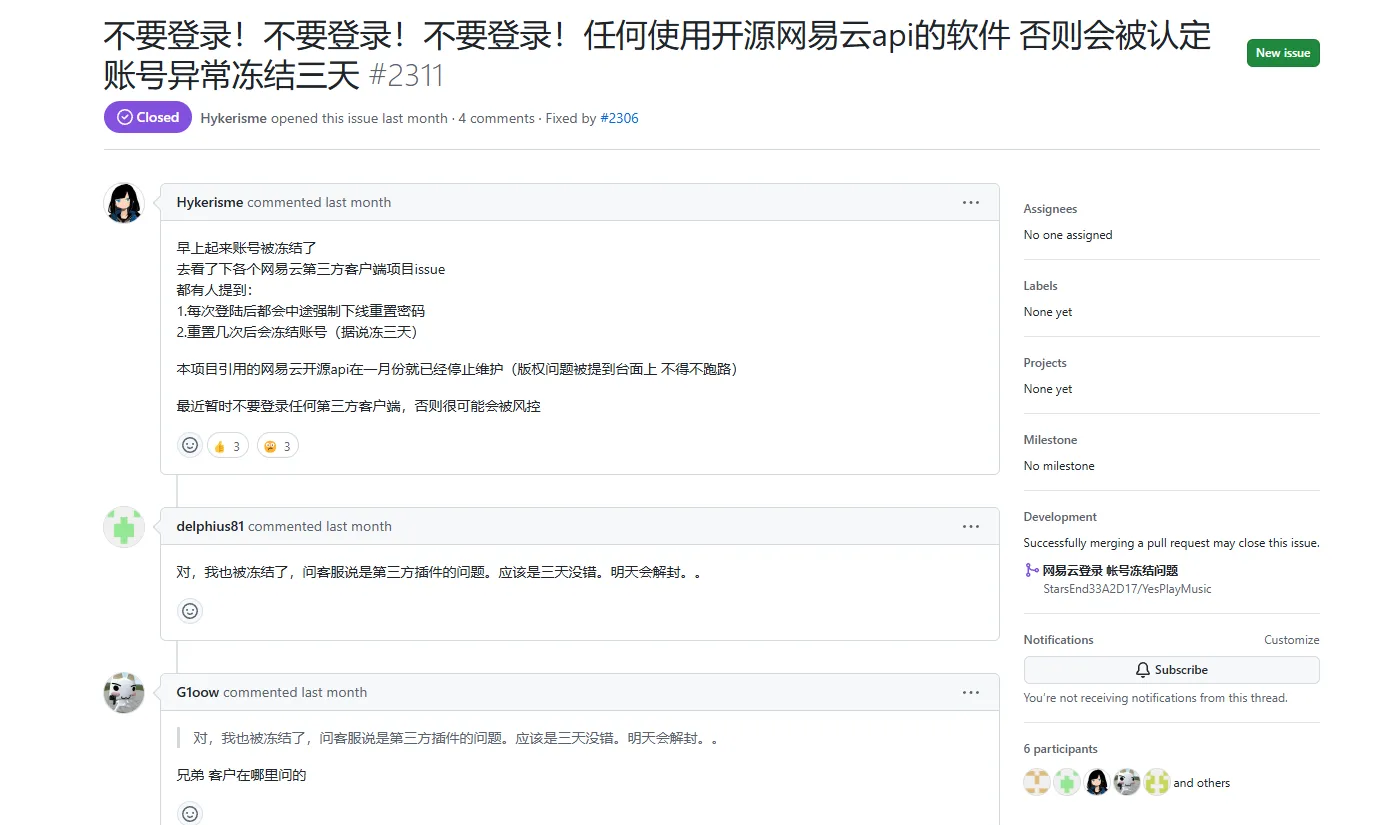
Task: Click issue number #2311 in title
Action: (x=406, y=75)
